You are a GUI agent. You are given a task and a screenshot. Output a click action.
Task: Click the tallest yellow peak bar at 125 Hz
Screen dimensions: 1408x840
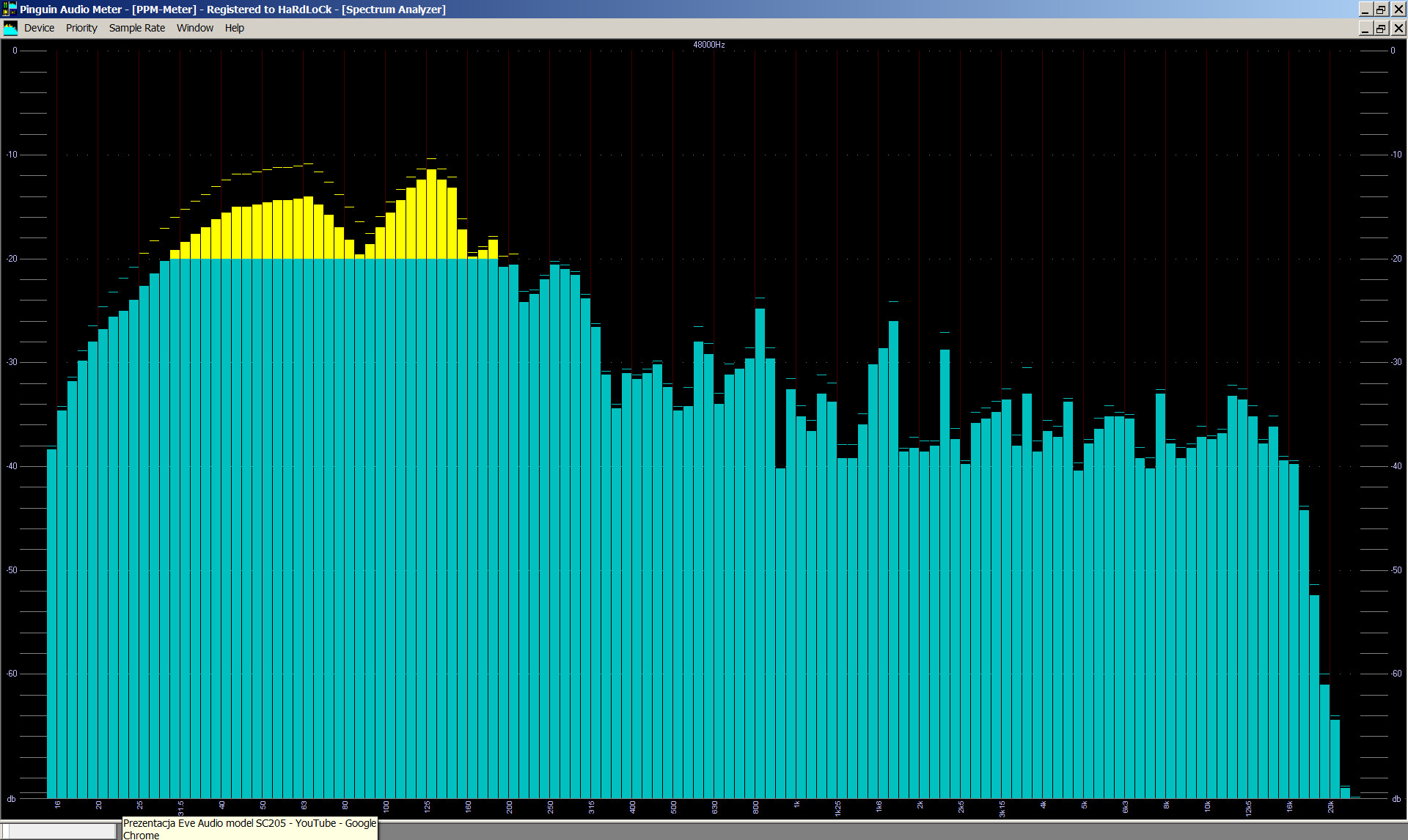point(431,213)
